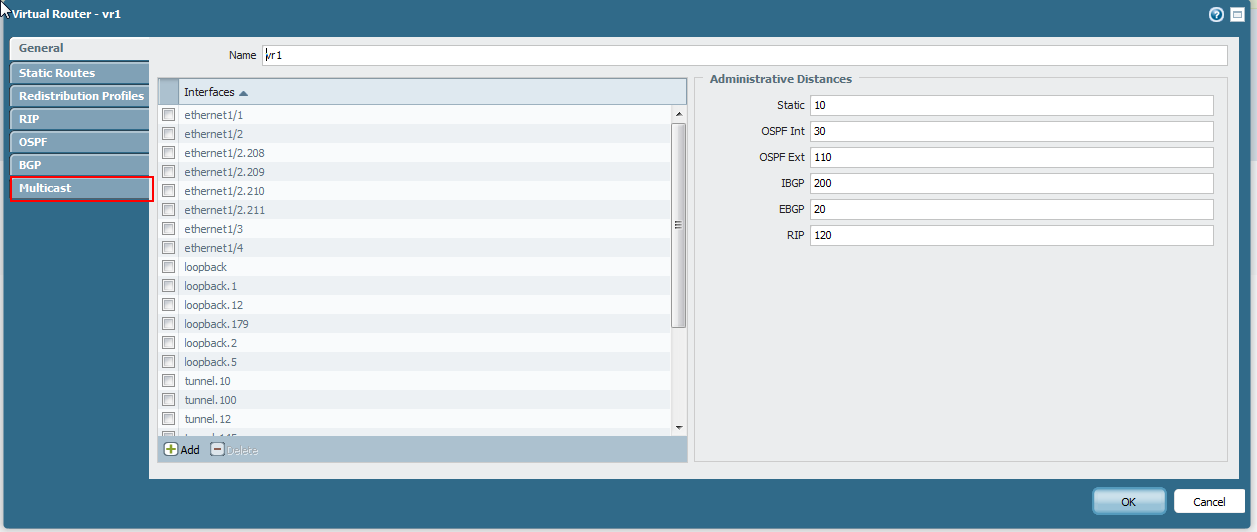Sort by Interfaces column arrow
The image size is (1257, 532).
coord(244,93)
